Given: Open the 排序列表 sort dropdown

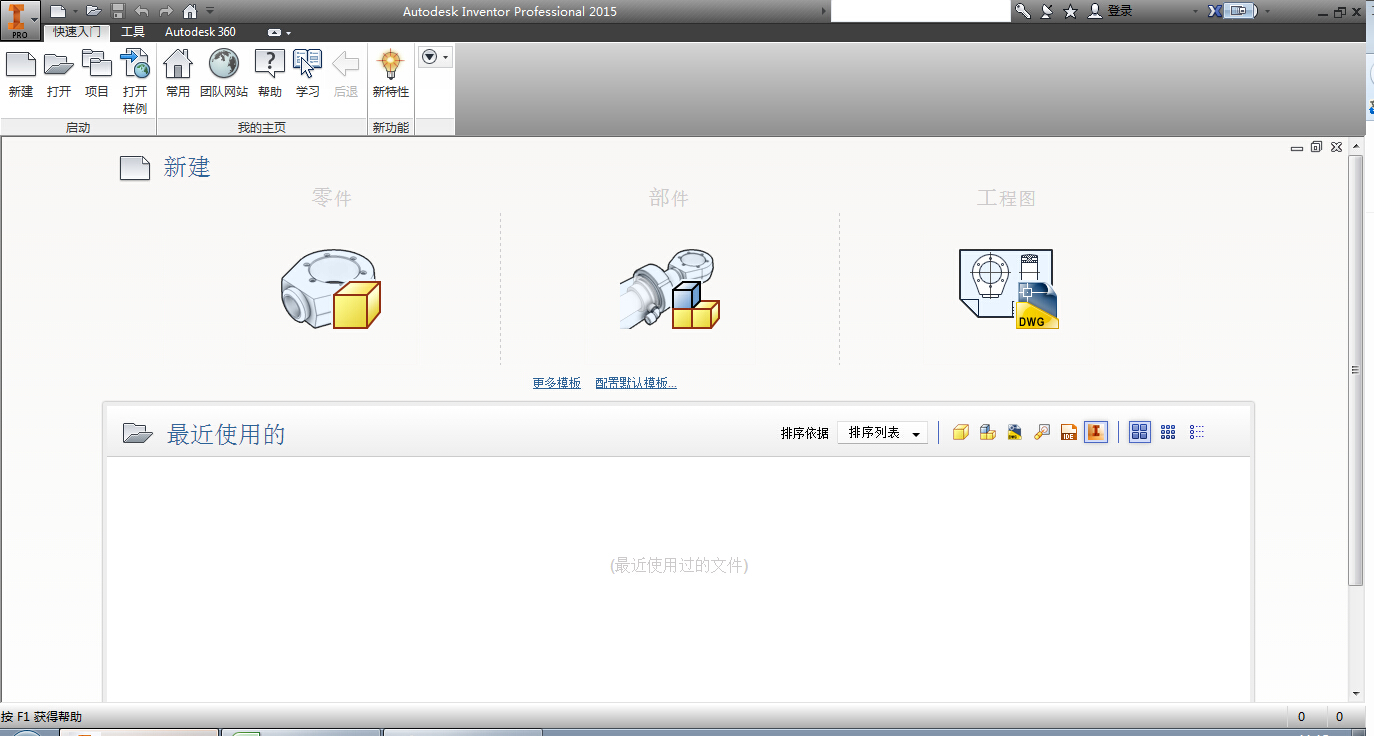Looking at the screenshot, I should coord(882,433).
